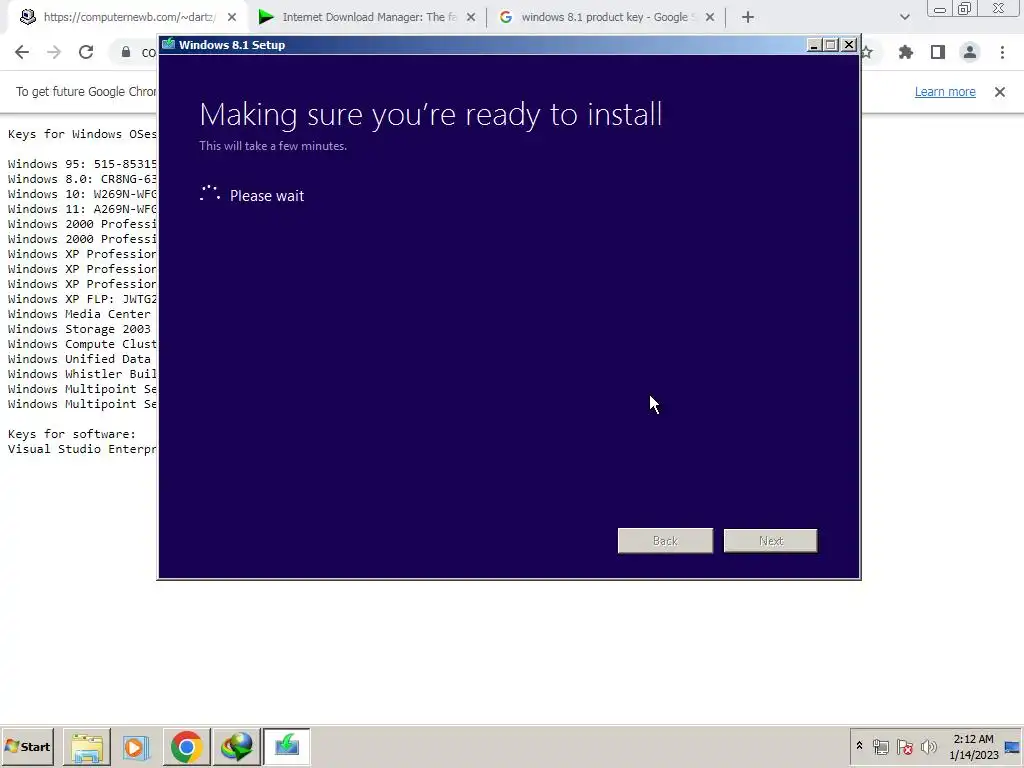This screenshot has width=1024, height=768.
Task: Click Show desktop tray icon
Action: pos(1013,746)
